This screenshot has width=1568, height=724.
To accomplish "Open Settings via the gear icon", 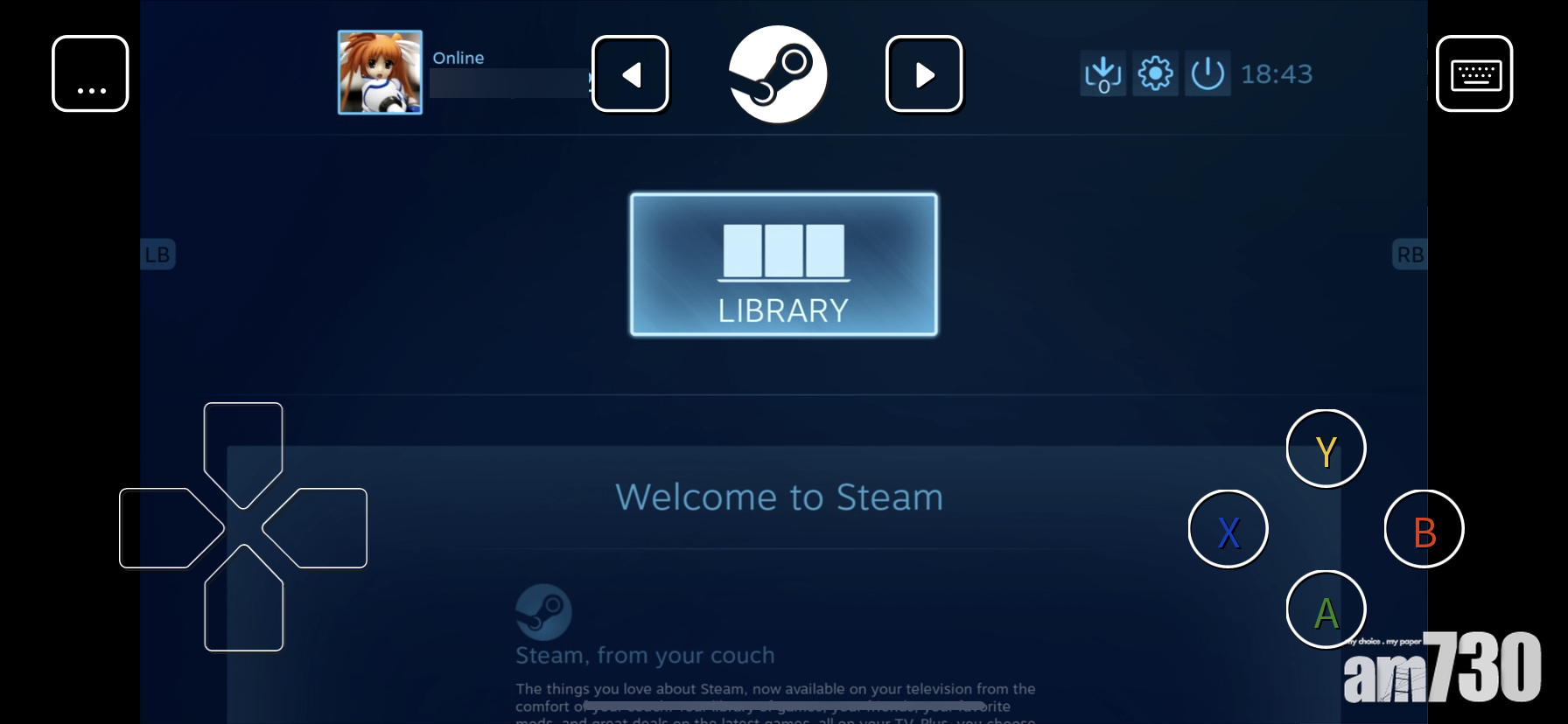I will coord(1155,74).
